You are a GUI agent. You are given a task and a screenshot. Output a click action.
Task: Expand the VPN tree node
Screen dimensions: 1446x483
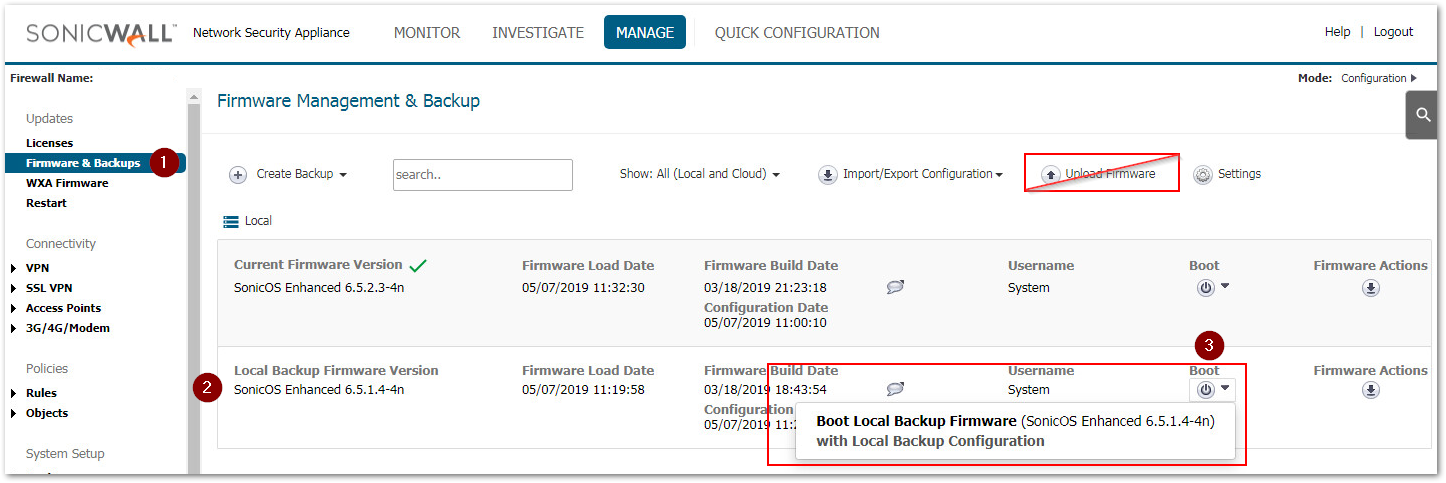pyautogui.click(x=14, y=268)
